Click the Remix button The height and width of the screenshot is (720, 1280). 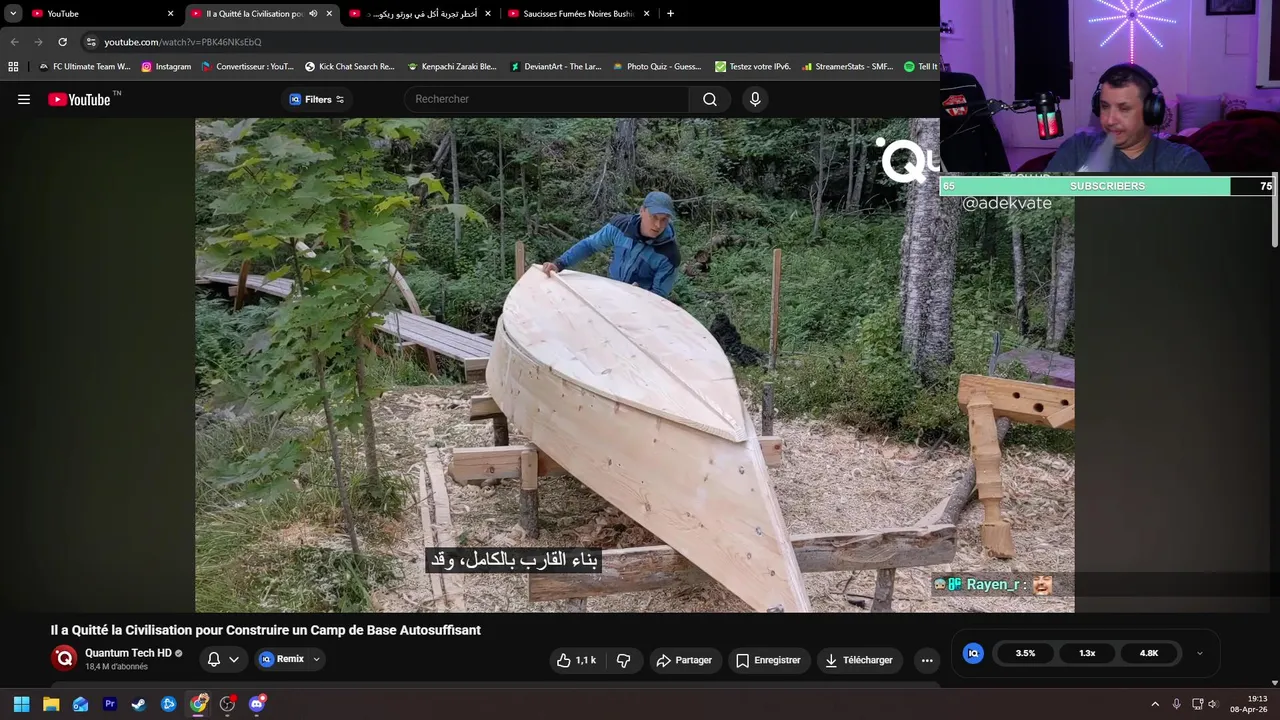coord(282,659)
